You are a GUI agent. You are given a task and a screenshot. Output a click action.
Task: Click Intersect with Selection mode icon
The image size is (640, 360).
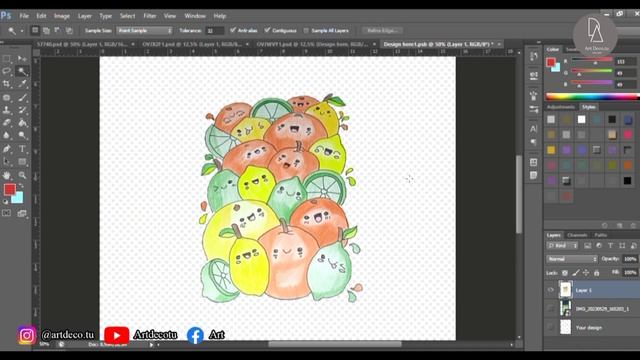[69, 30]
